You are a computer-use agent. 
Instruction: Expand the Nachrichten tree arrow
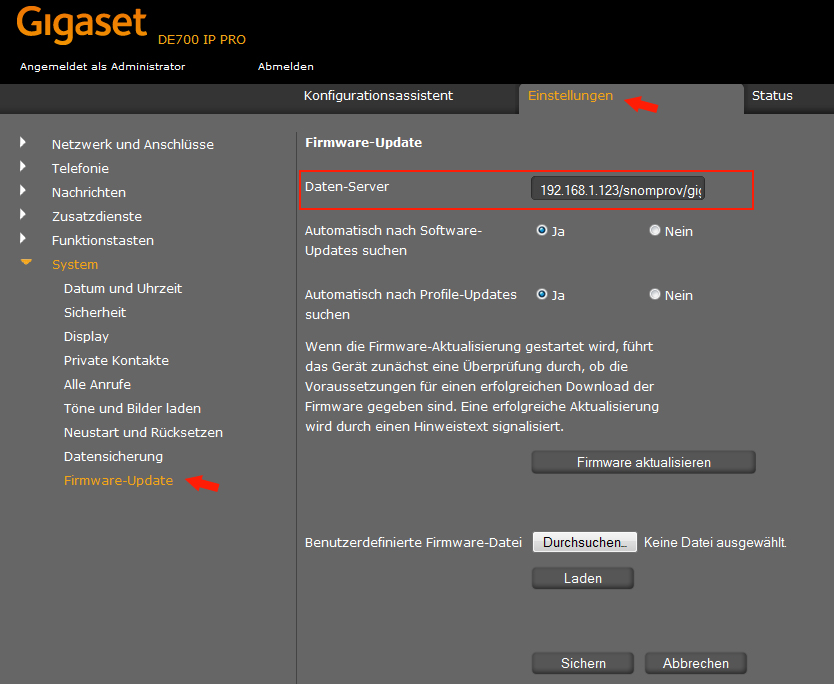click(x=23, y=191)
